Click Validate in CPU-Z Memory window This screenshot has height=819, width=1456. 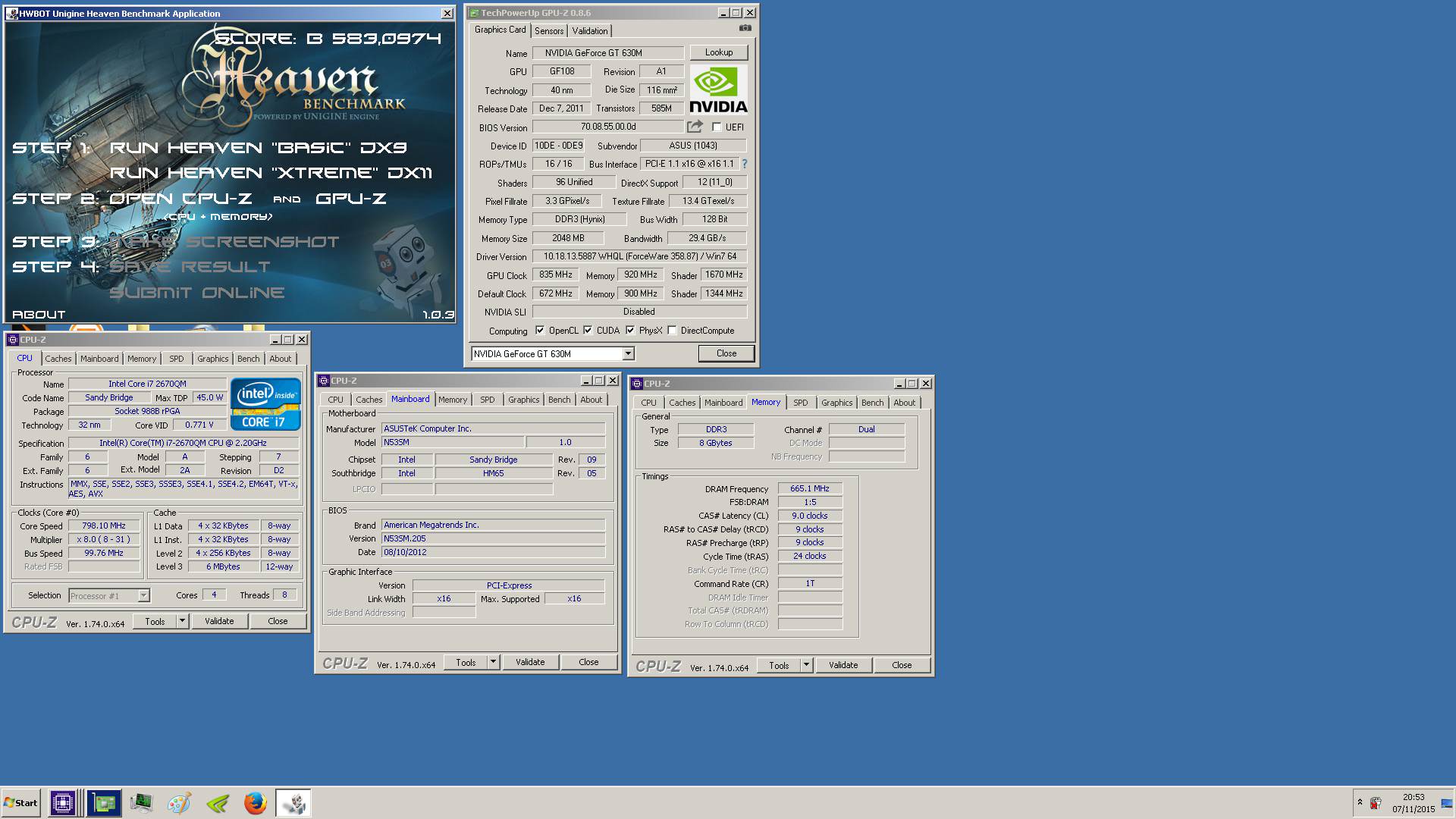click(x=843, y=665)
